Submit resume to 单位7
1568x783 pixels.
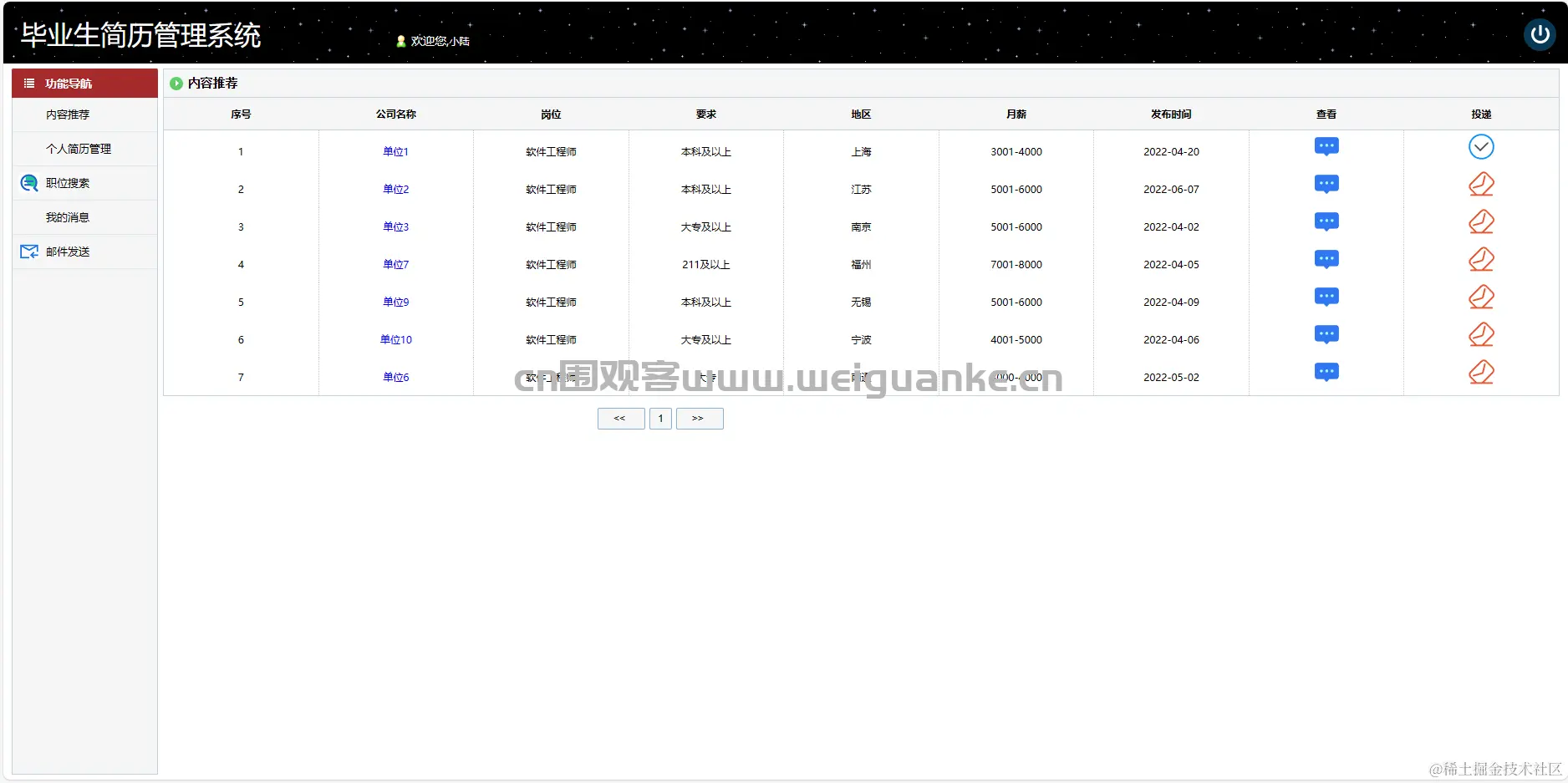click(1481, 260)
